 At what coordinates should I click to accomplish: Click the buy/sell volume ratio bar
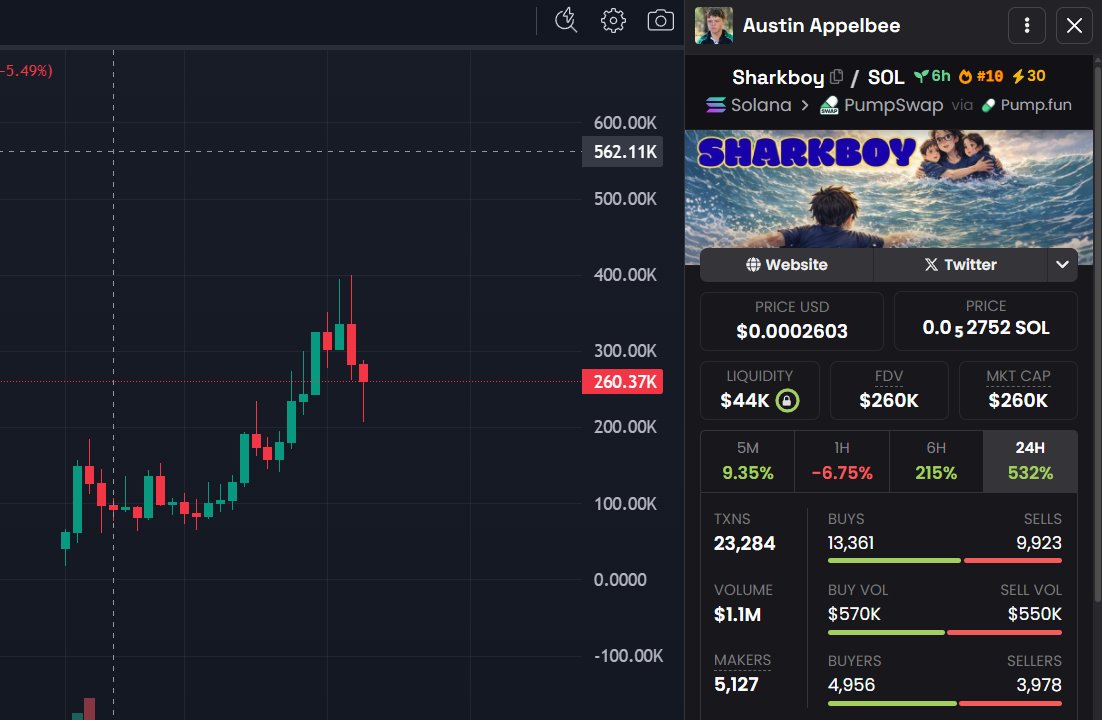tap(945, 632)
